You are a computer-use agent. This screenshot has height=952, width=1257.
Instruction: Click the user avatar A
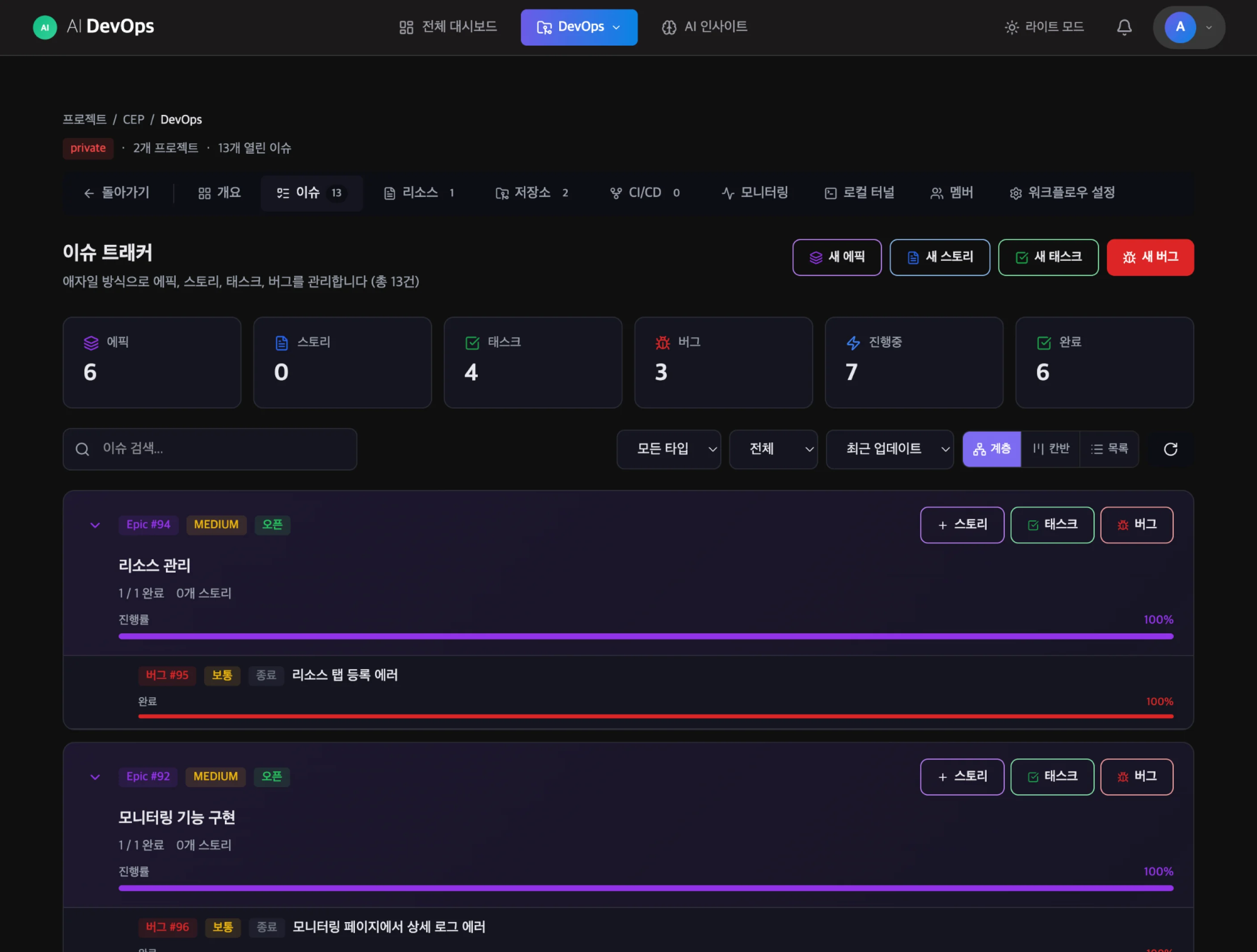(x=1180, y=27)
